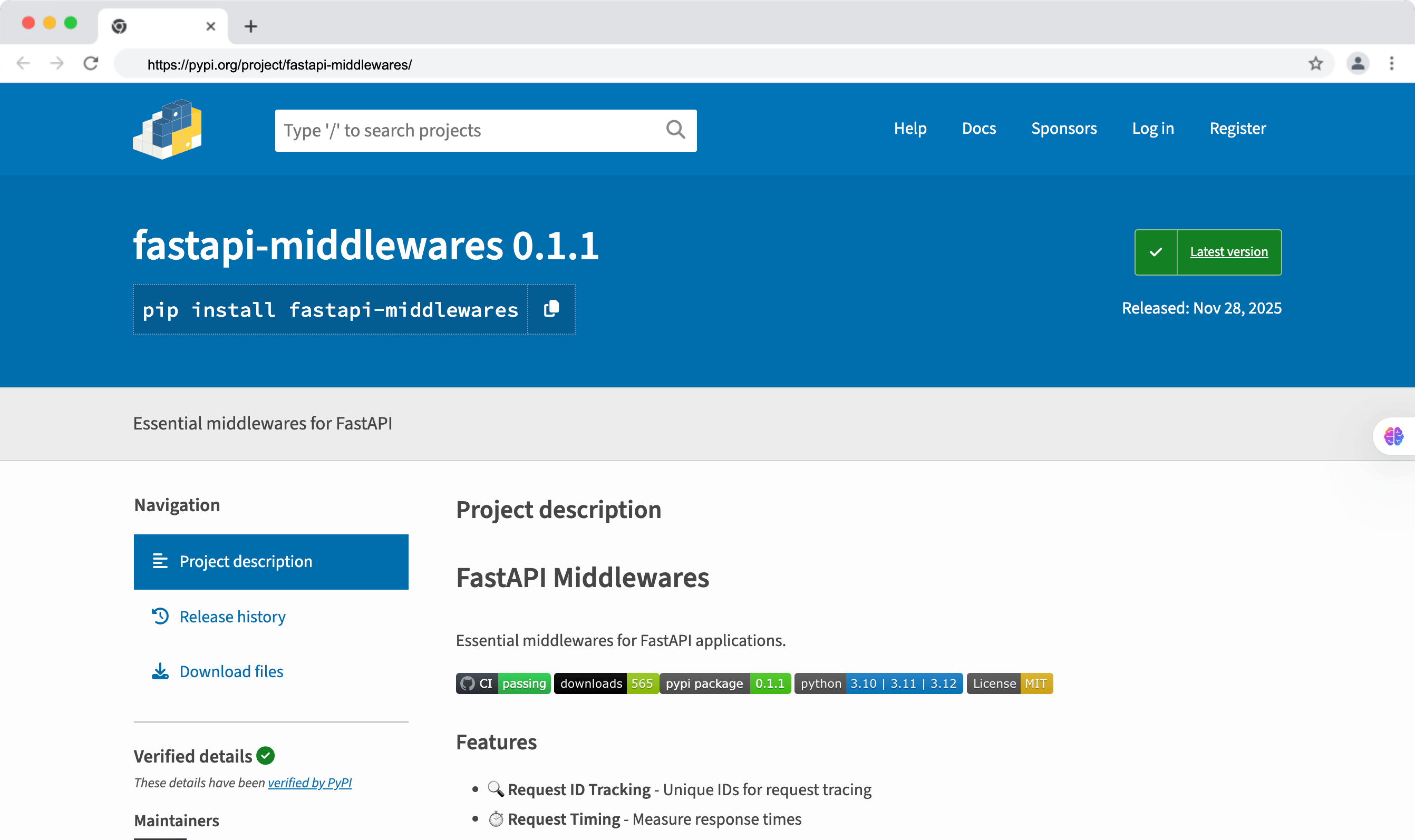Open the floating brain assistant icon
This screenshot has height=840, width=1415.
(x=1393, y=436)
